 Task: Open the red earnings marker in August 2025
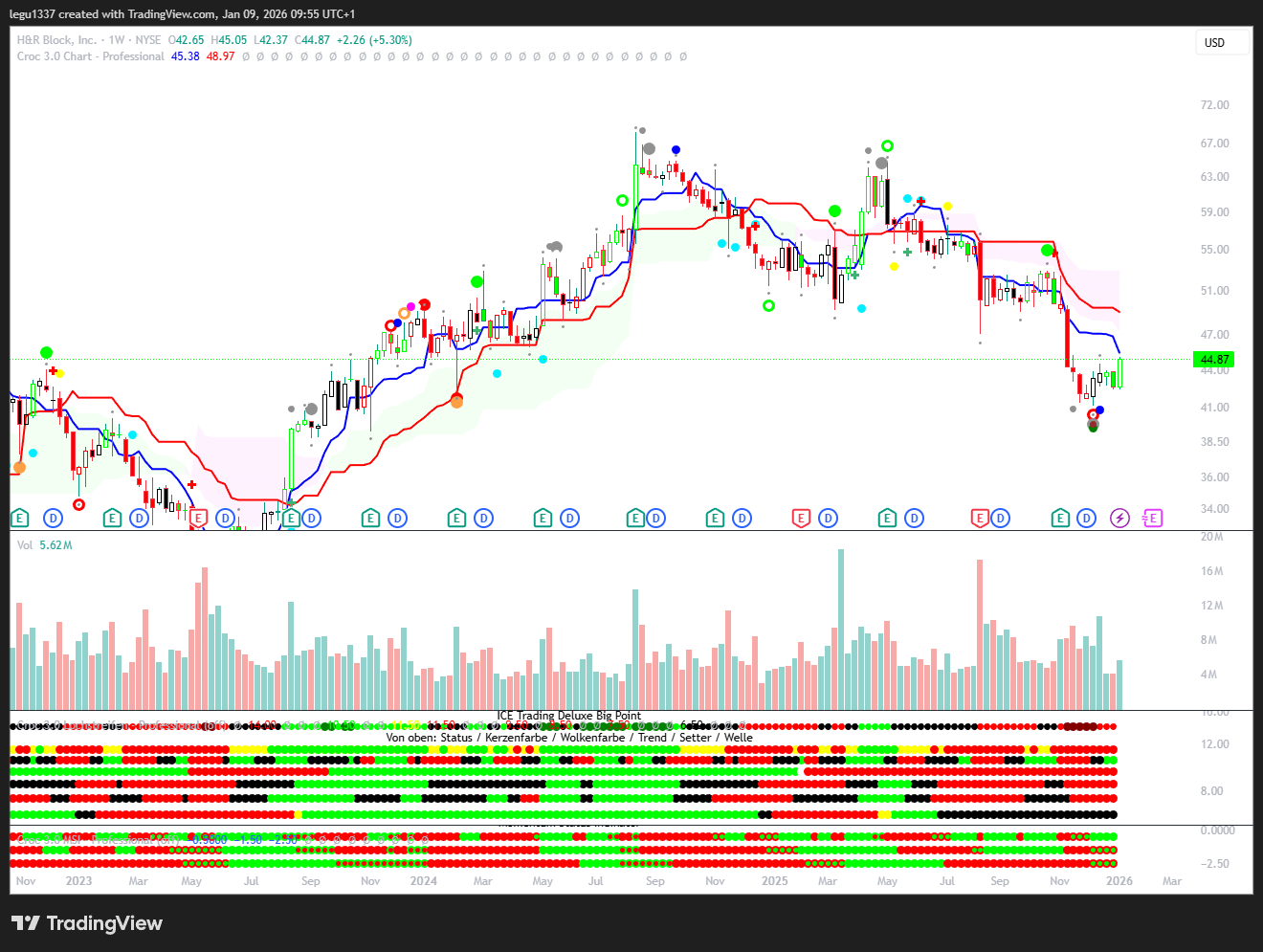[979, 519]
